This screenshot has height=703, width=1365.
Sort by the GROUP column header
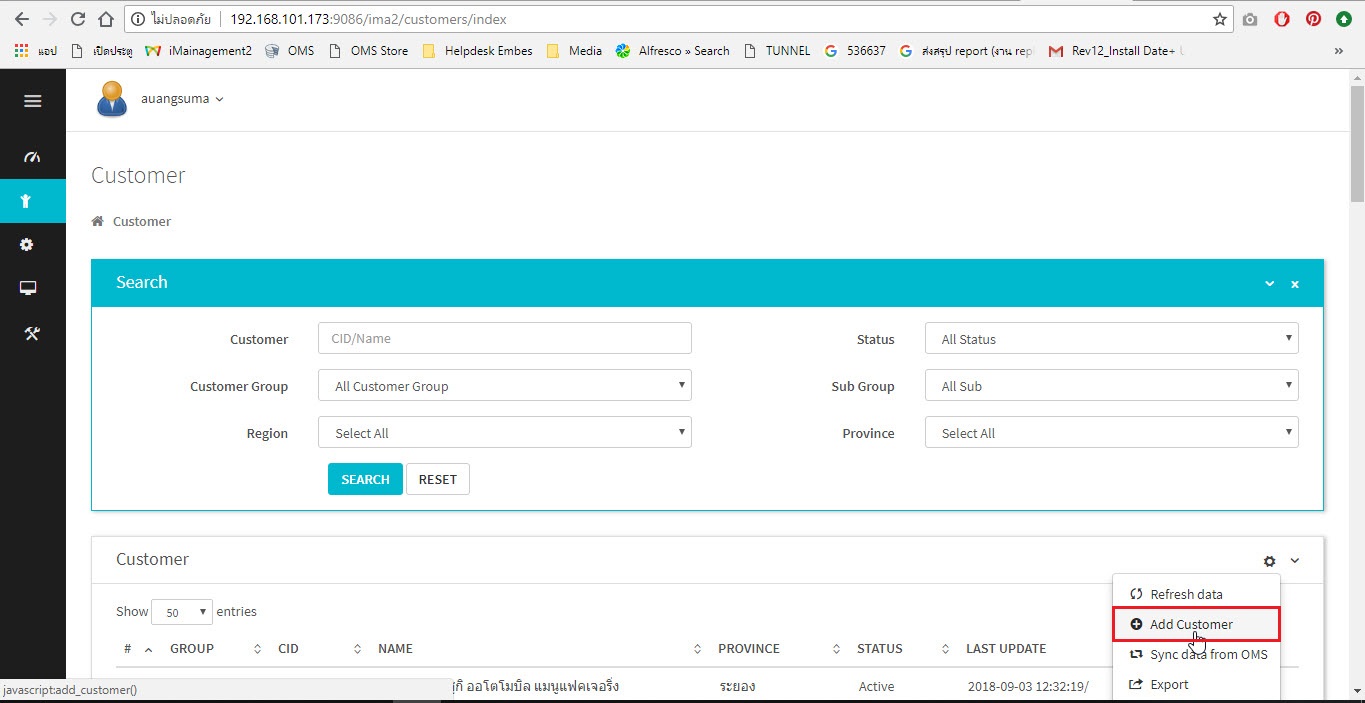click(x=215, y=649)
